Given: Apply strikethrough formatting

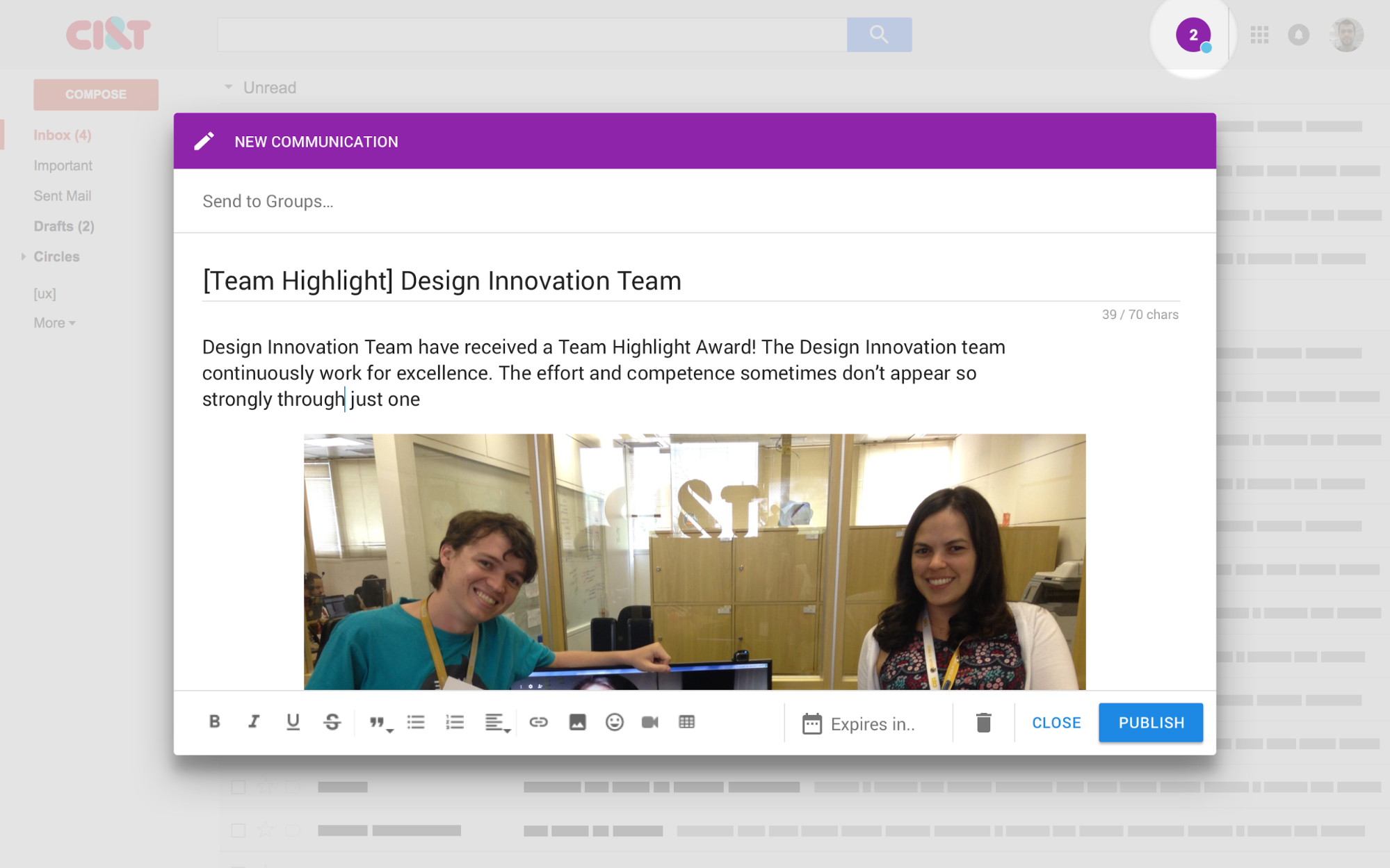Looking at the screenshot, I should point(332,722).
